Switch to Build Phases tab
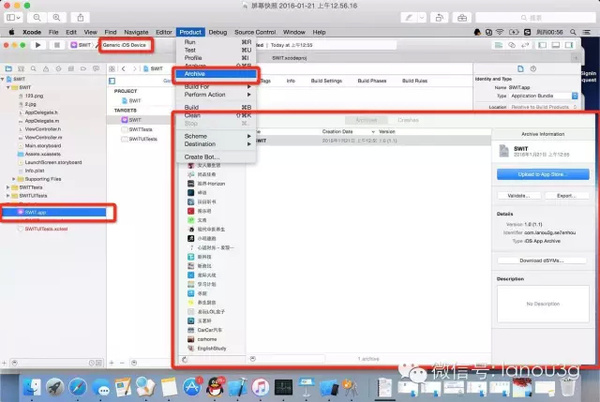Screen dimensions: 600x402 pos(372,81)
